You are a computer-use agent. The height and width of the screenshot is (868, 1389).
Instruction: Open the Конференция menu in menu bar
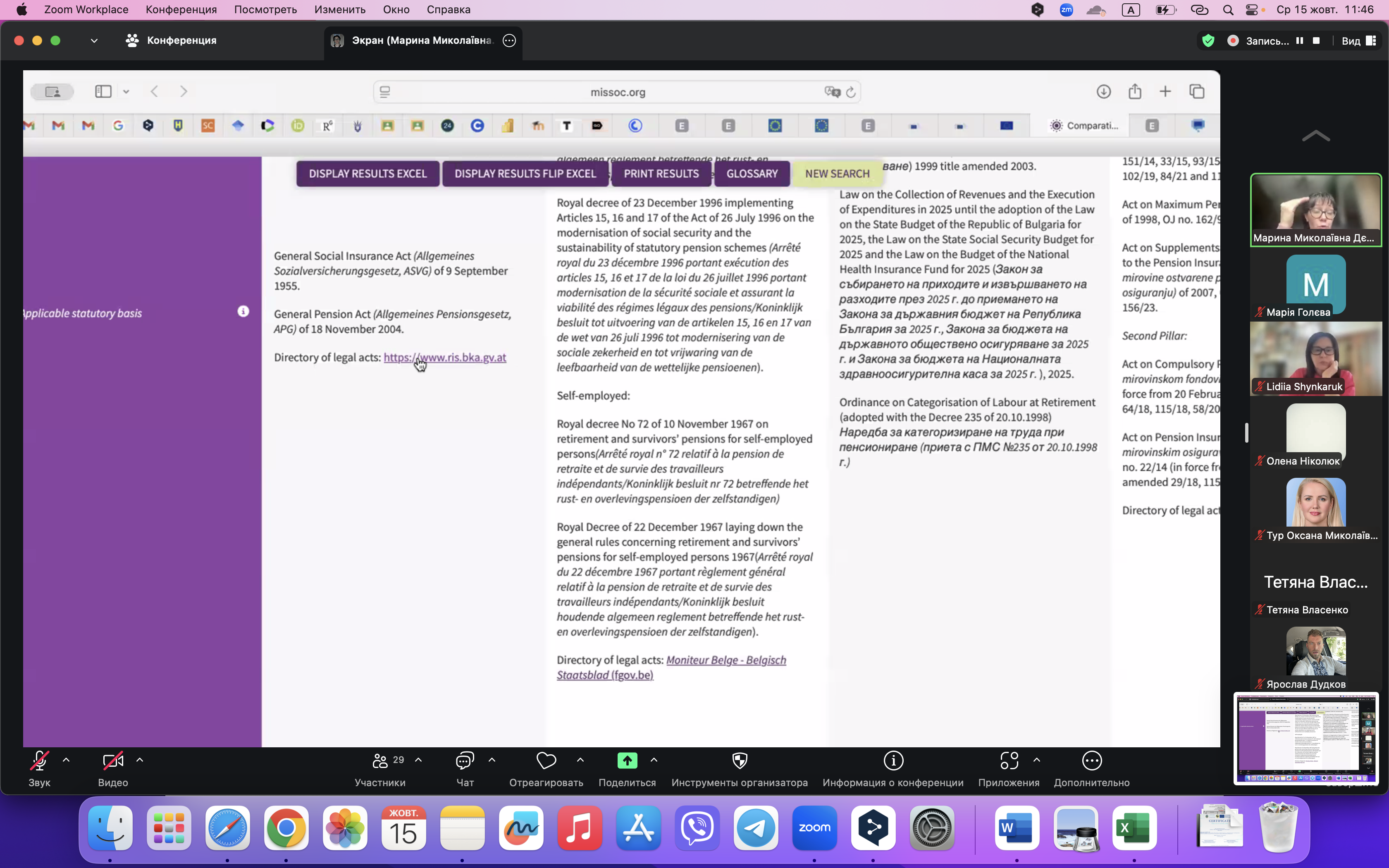click(181, 10)
